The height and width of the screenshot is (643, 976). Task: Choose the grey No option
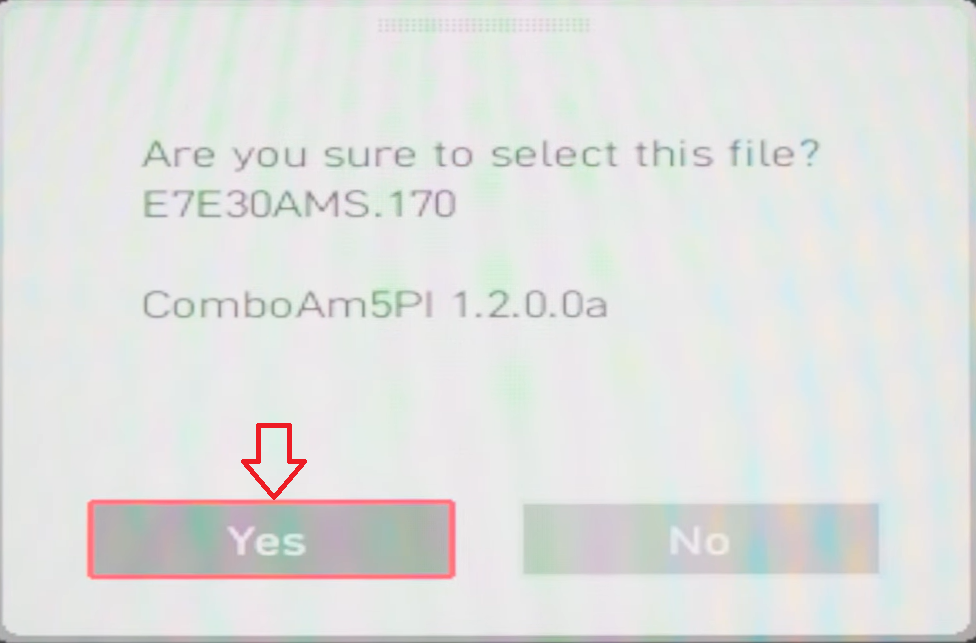pyautogui.click(x=700, y=539)
